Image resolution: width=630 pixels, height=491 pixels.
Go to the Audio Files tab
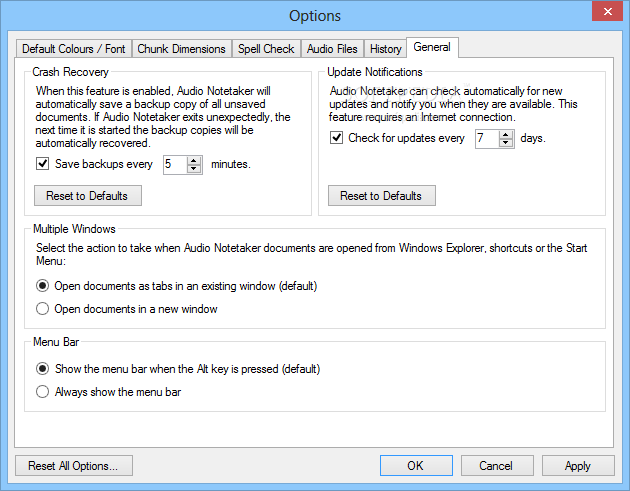point(332,49)
